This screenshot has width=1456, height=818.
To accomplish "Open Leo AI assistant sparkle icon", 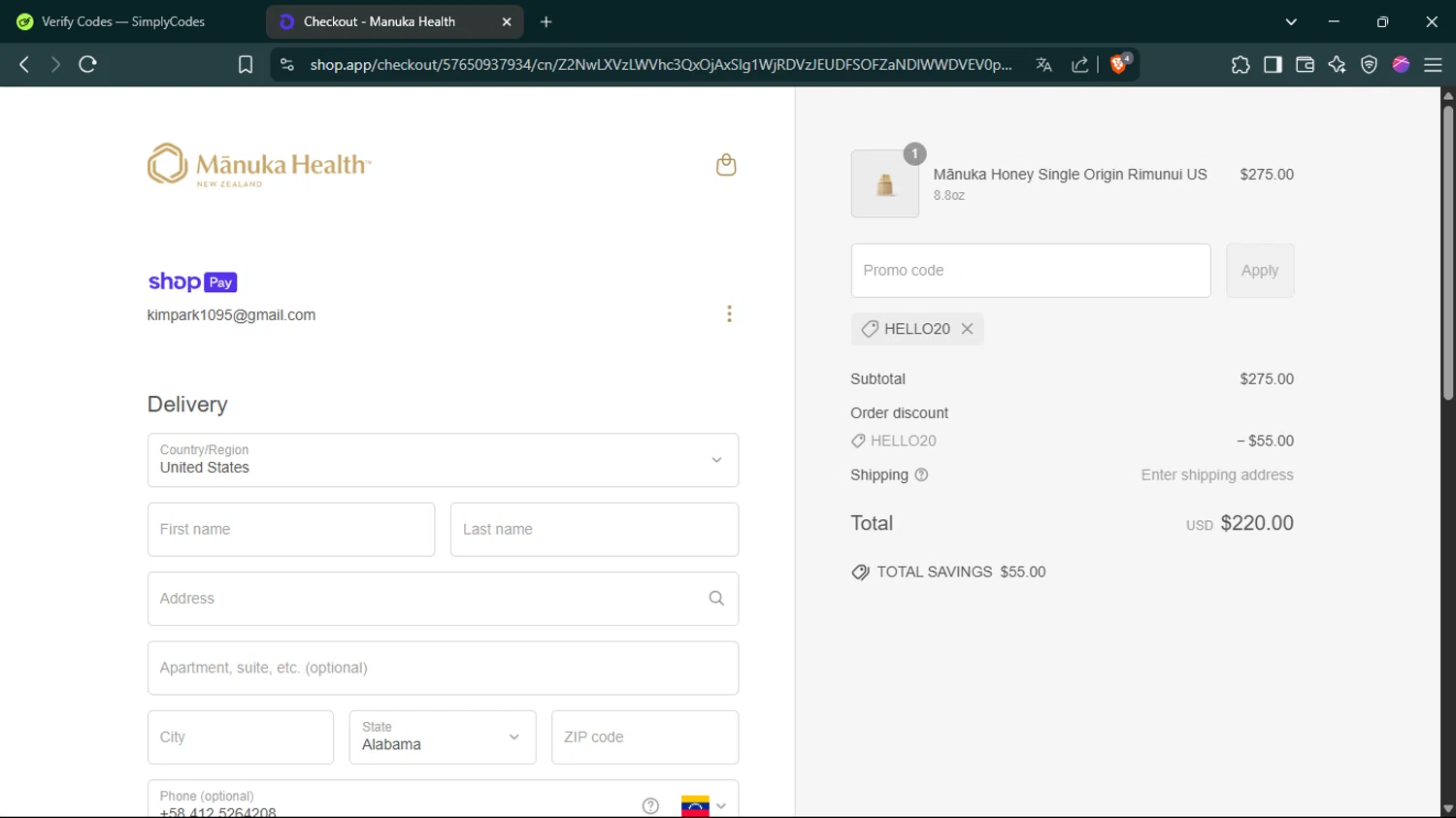I will [x=1337, y=64].
